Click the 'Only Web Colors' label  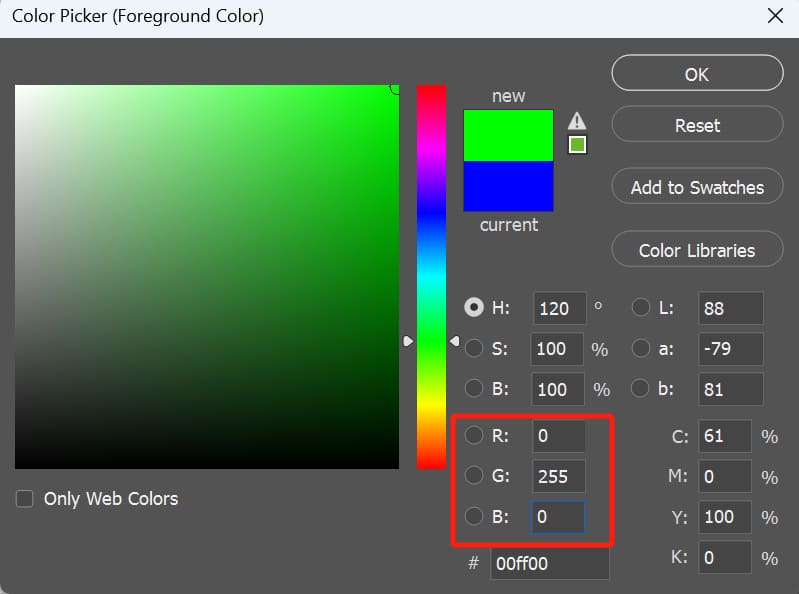(111, 499)
